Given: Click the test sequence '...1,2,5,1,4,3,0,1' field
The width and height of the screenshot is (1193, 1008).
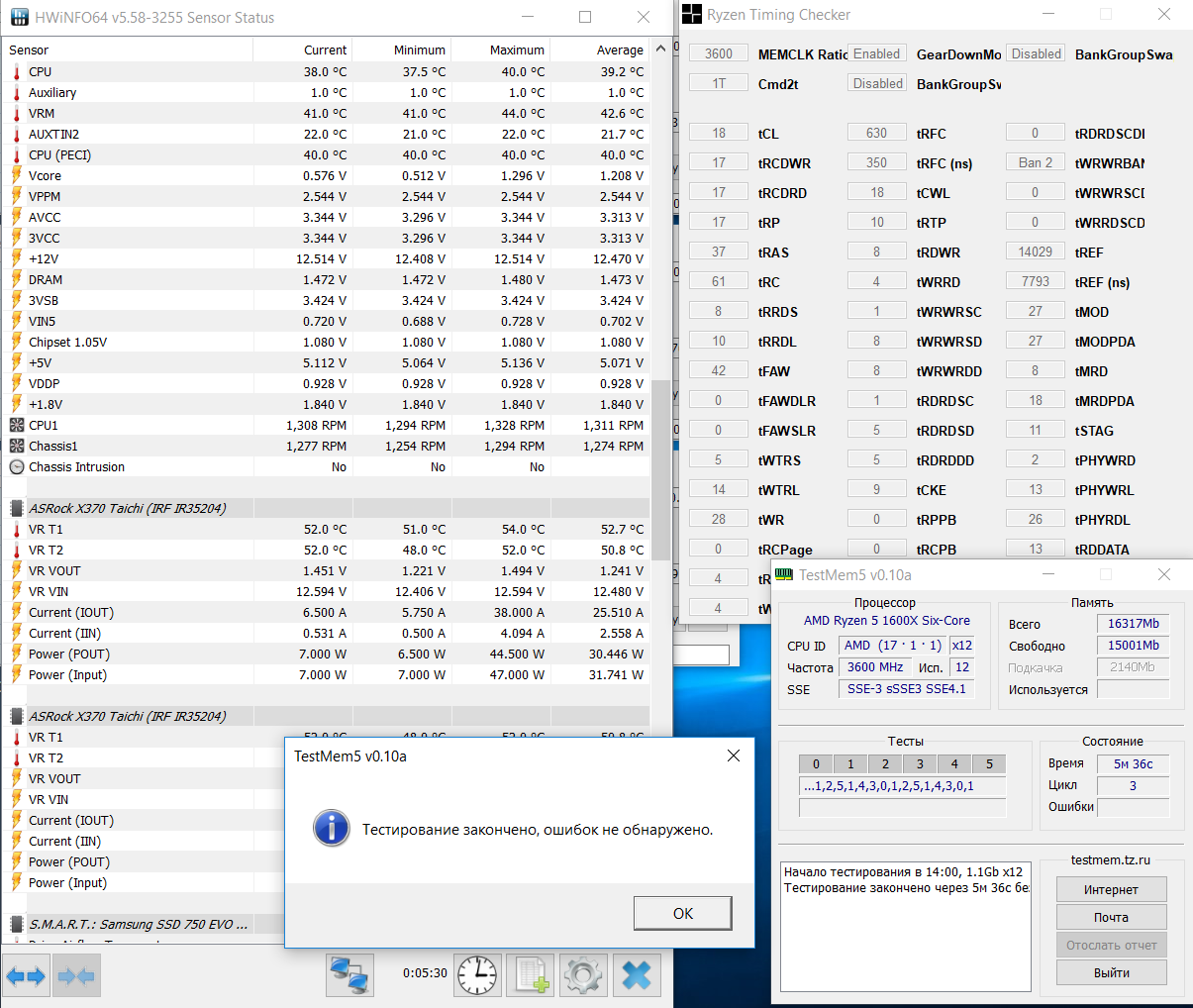Looking at the screenshot, I should [x=903, y=785].
